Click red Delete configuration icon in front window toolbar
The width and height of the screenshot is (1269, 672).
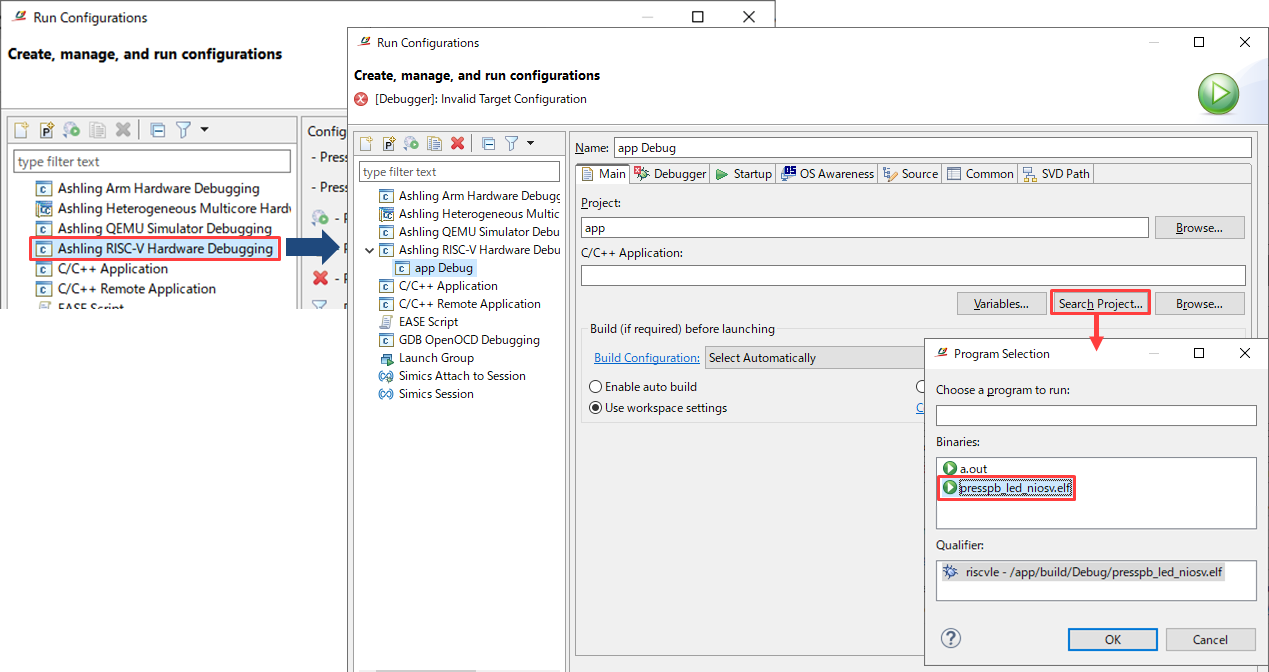[x=457, y=143]
